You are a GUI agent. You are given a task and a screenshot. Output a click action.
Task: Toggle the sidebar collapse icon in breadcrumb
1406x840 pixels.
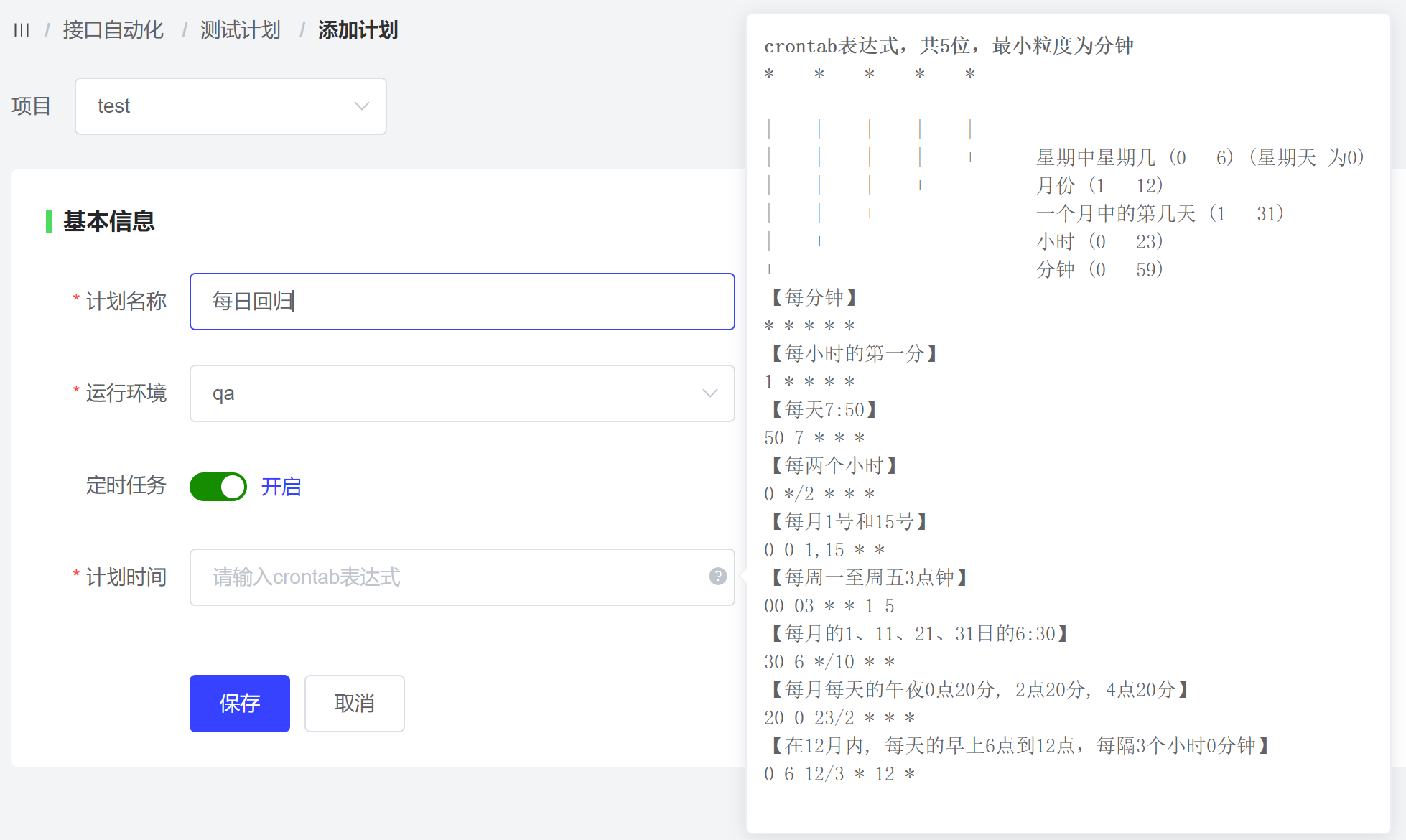[22, 30]
